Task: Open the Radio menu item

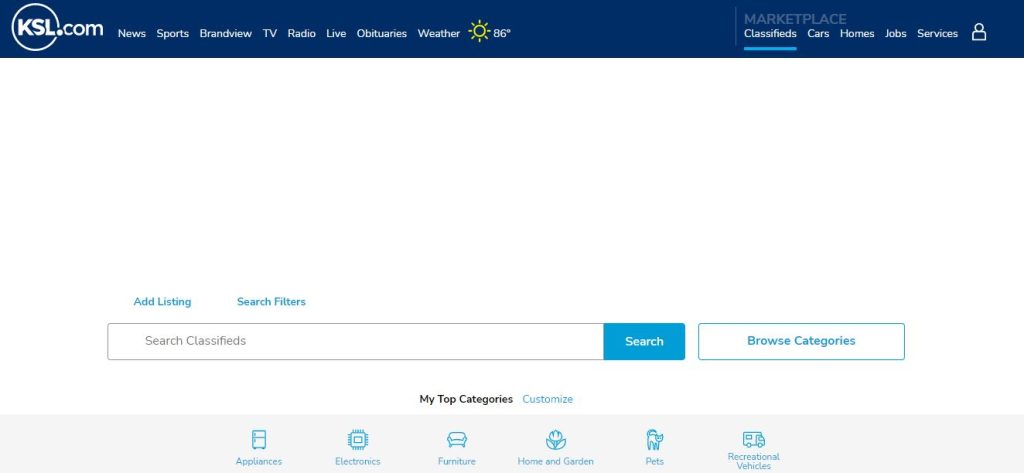Action: (x=302, y=33)
